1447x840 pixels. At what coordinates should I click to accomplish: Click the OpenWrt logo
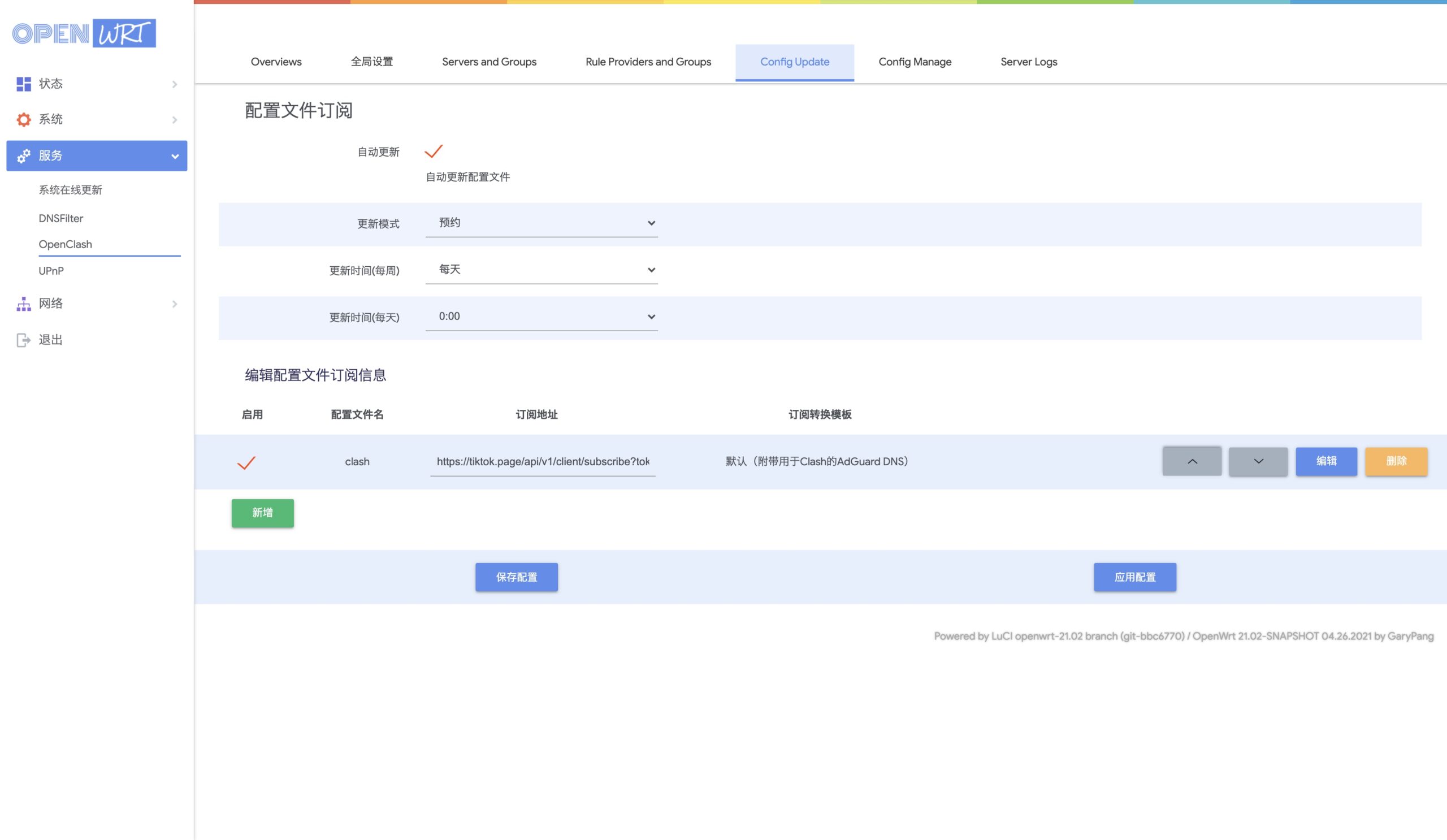pyautogui.click(x=84, y=33)
